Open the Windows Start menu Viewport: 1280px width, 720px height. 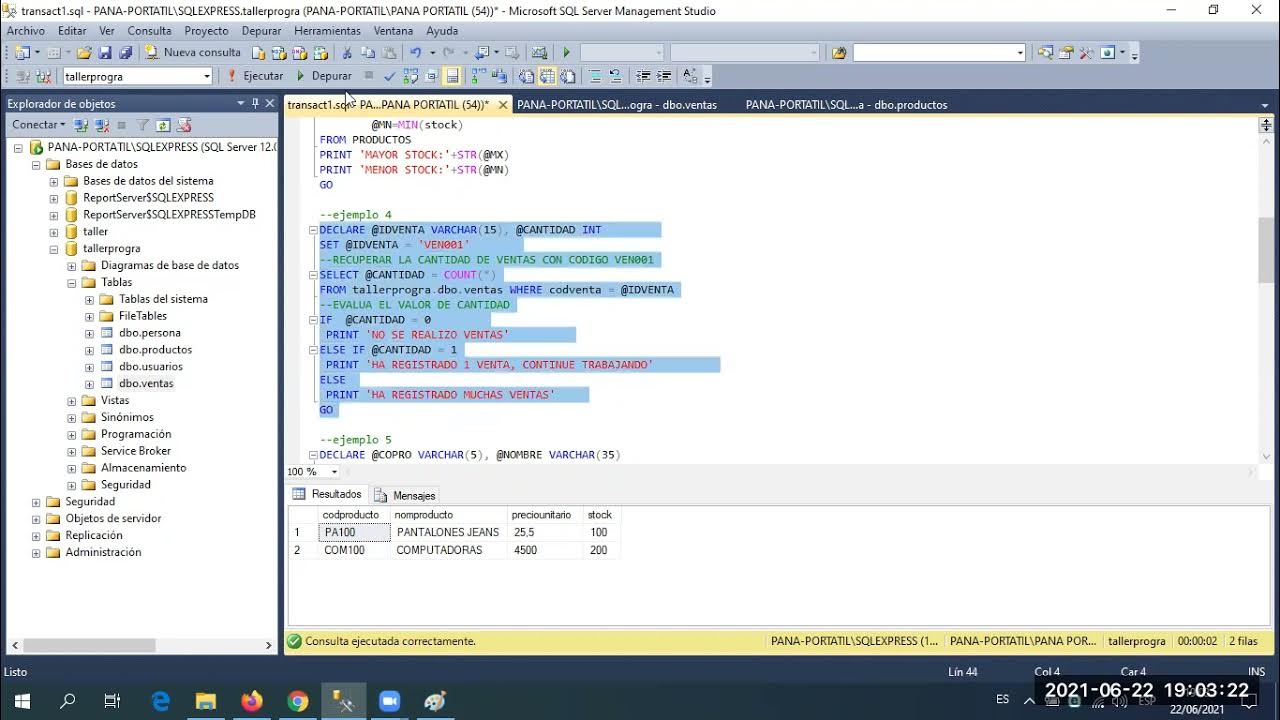22,701
